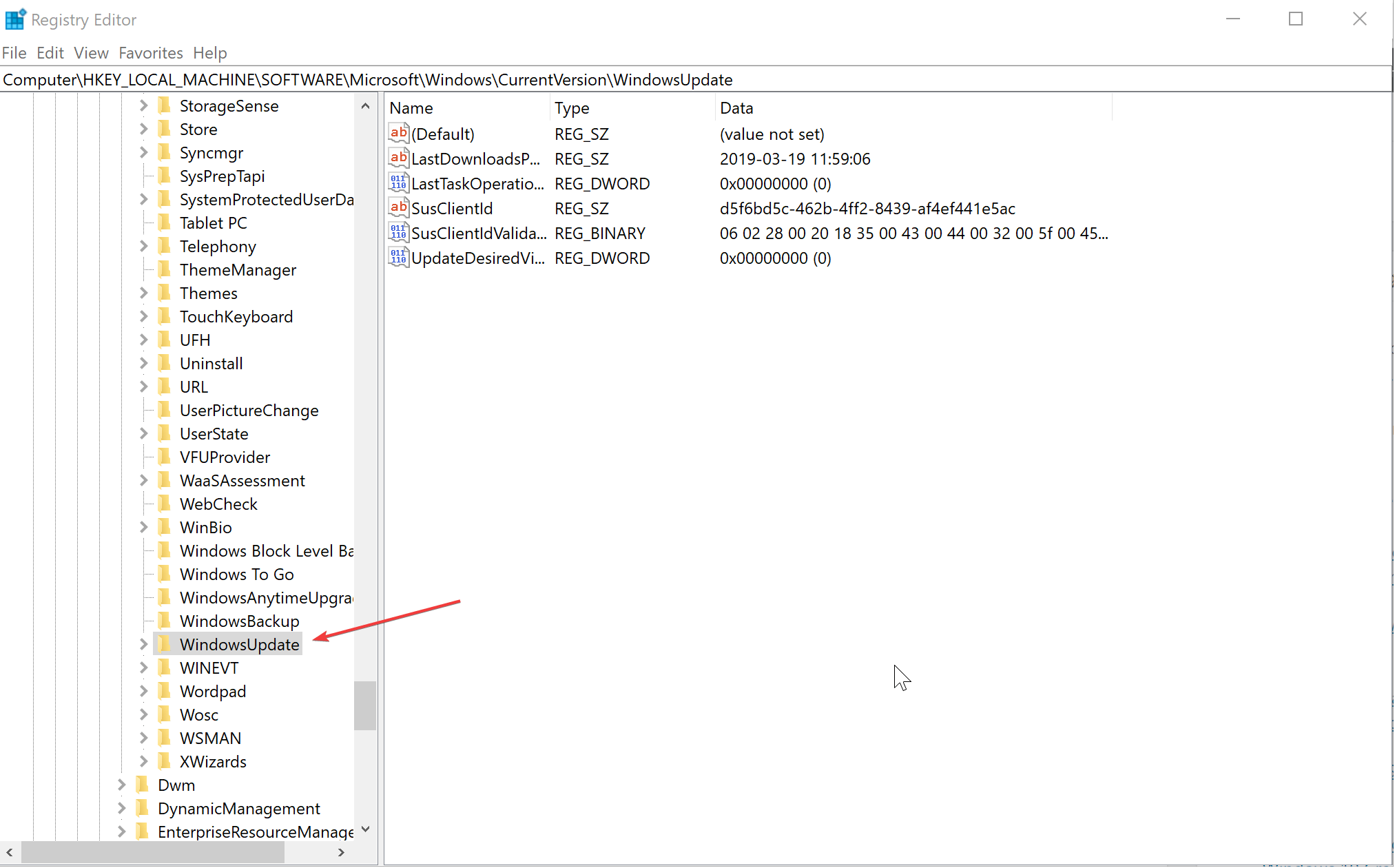The image size is (1395, 868).
Task: Select the LastTaskOperatio... DWORD value icon
Action: [x=399, y=183]
